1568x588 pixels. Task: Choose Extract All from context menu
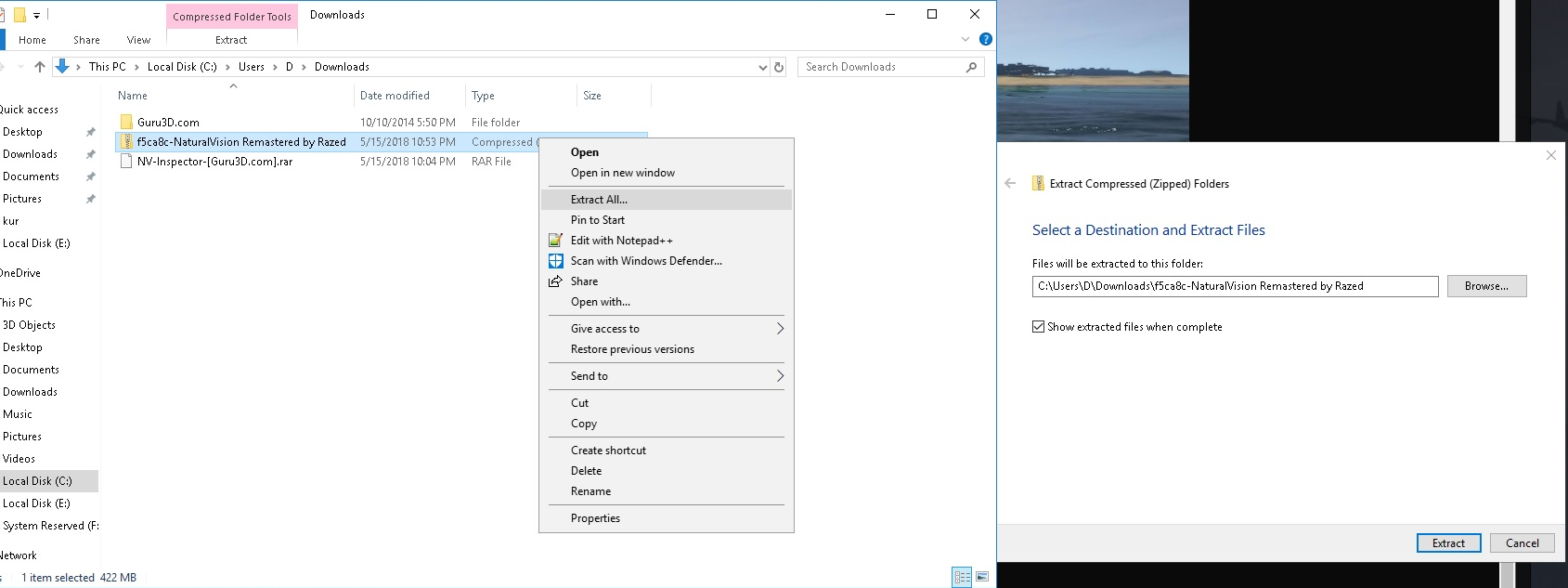click(599, 200)
